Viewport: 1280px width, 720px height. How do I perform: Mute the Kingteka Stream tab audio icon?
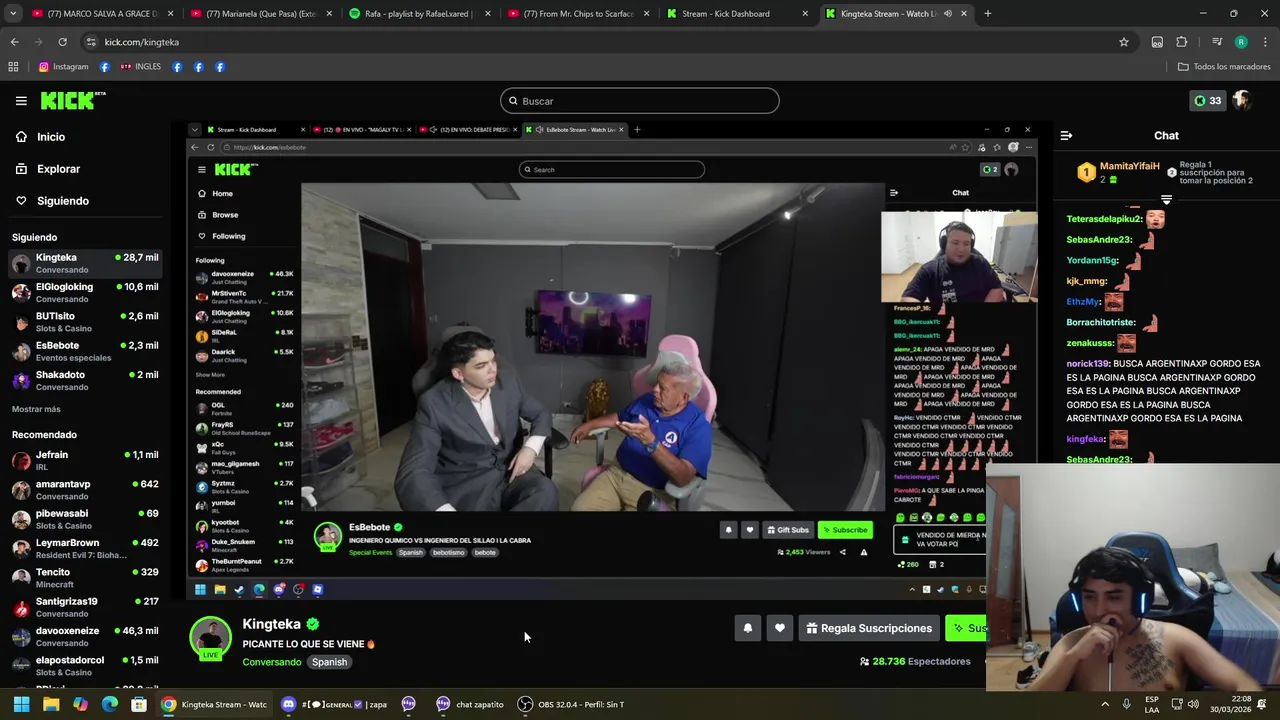point(946,14)
